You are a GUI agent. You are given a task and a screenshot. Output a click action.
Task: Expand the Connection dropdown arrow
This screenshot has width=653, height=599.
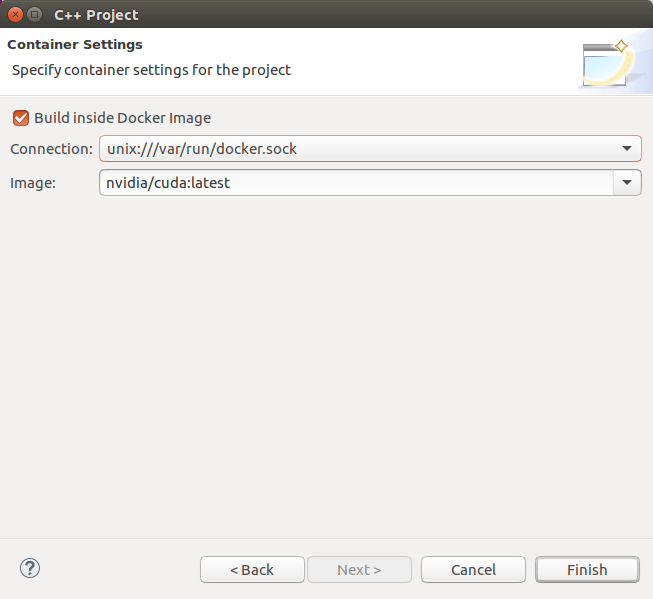627,149
